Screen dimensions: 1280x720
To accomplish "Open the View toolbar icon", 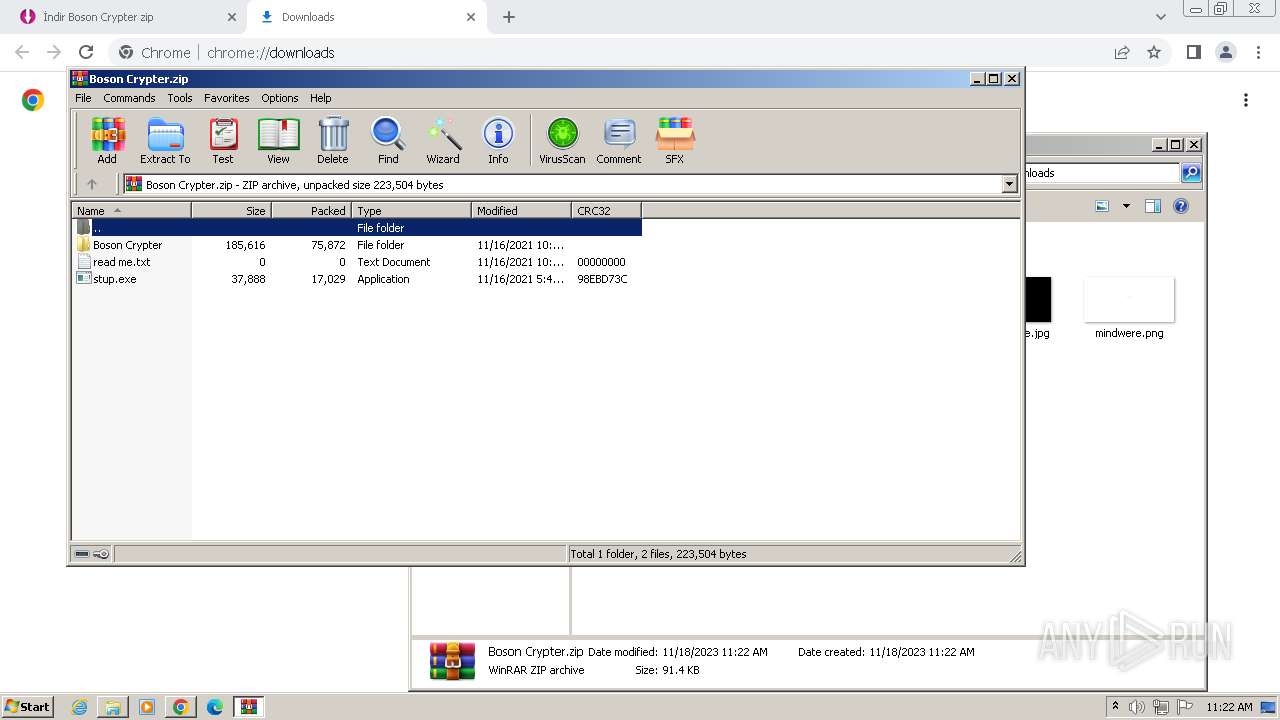I will click(x=278, y=140).
